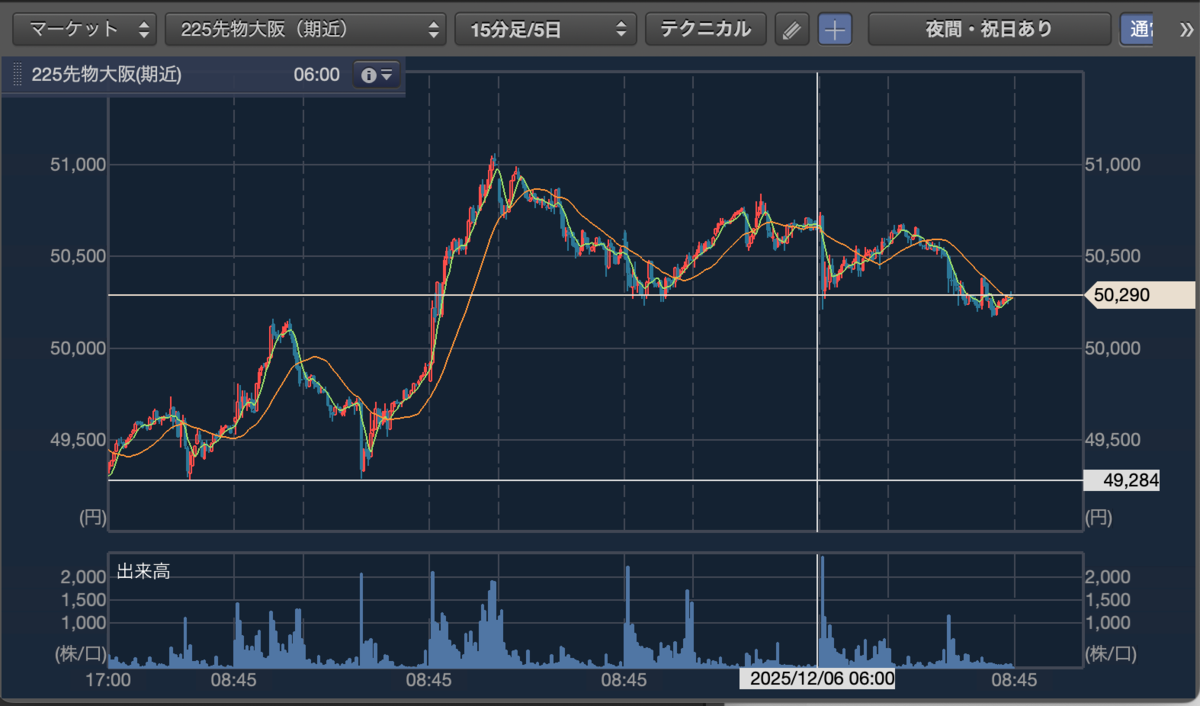Toggle the crosshair cursor button
Viewport: 1200px width, 706px height.
[x=835, y=29]
